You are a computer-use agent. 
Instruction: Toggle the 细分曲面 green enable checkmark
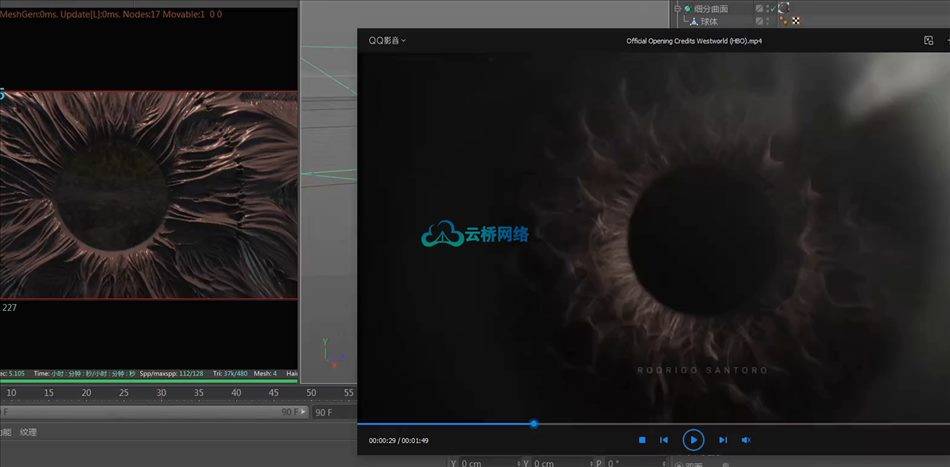pos(772,9)
